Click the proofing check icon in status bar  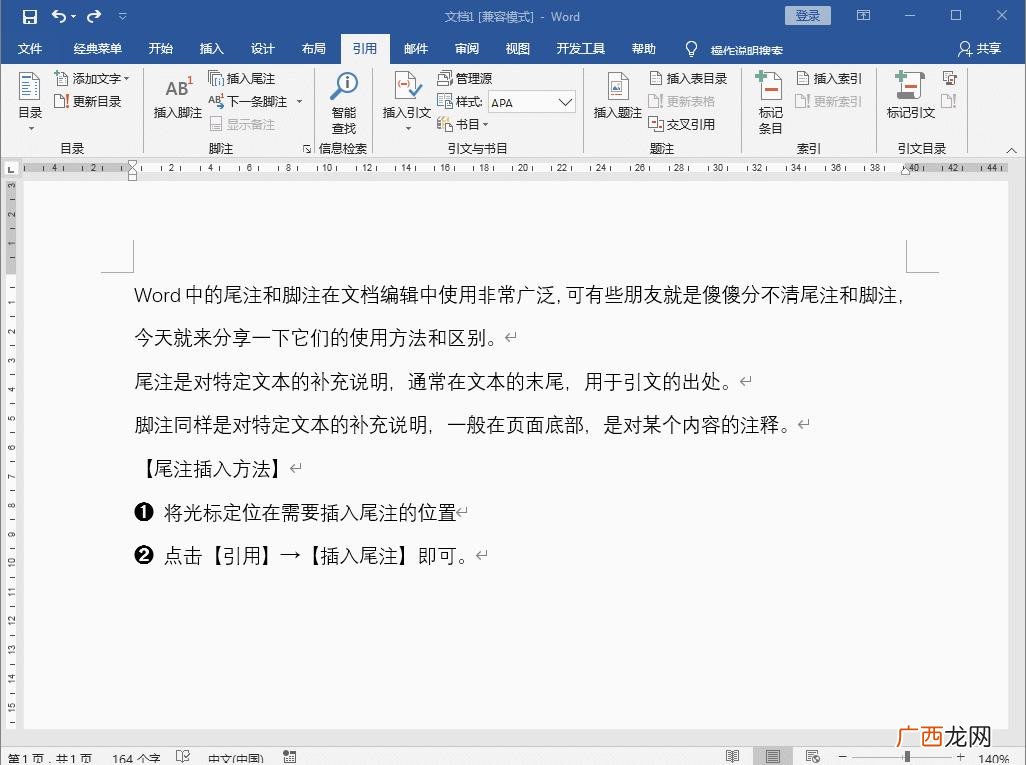pos(183,757)
